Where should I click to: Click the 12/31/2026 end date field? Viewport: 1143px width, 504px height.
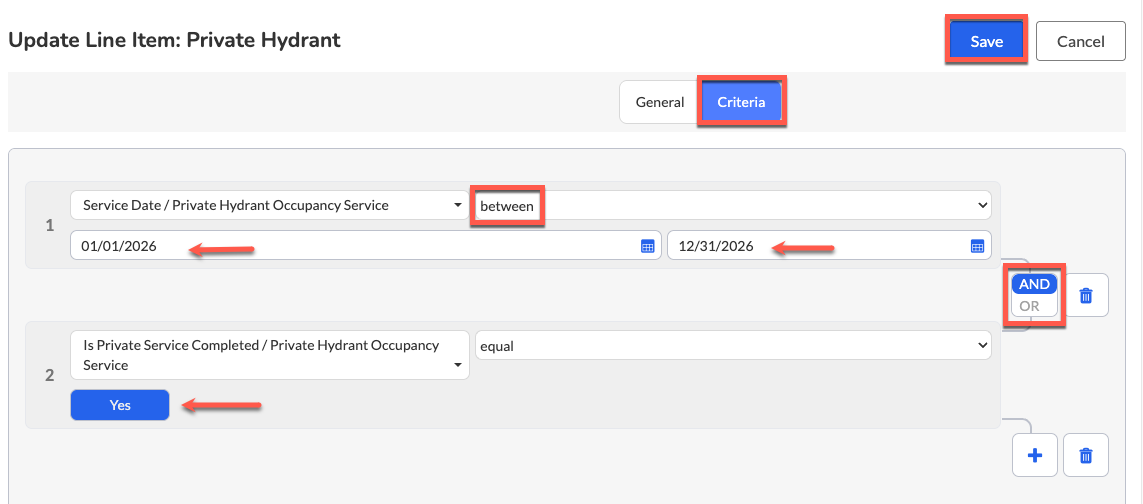coord(829,246)
